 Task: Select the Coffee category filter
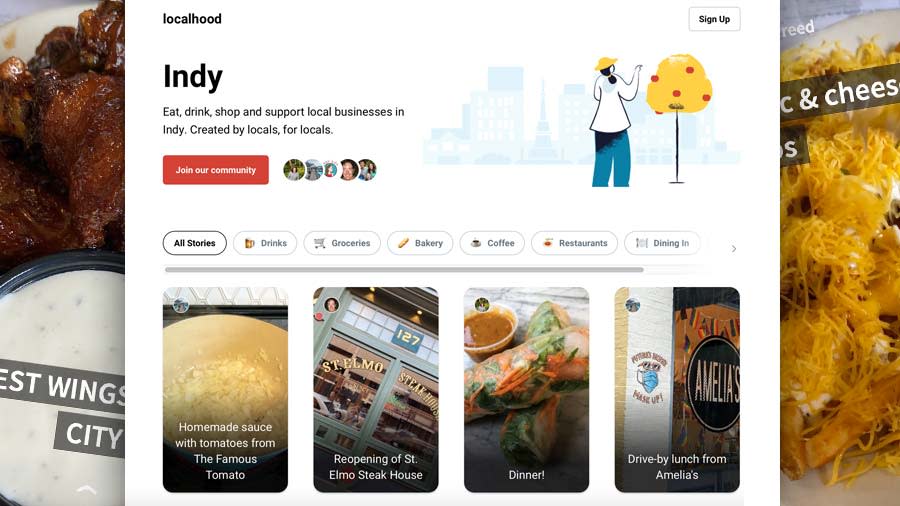492,243
